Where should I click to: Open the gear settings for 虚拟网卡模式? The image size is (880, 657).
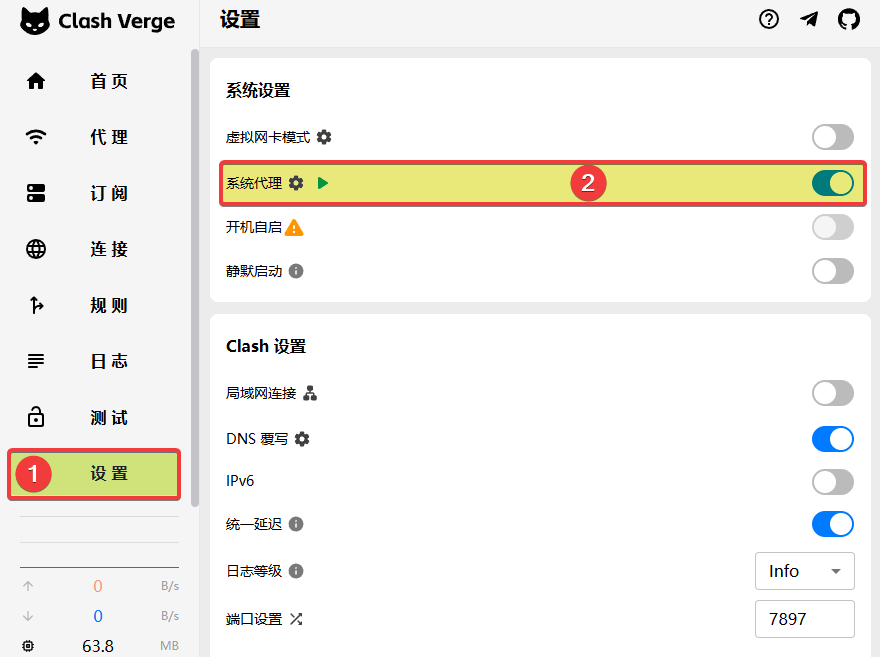pyautogui.click(x=324, y=137)
